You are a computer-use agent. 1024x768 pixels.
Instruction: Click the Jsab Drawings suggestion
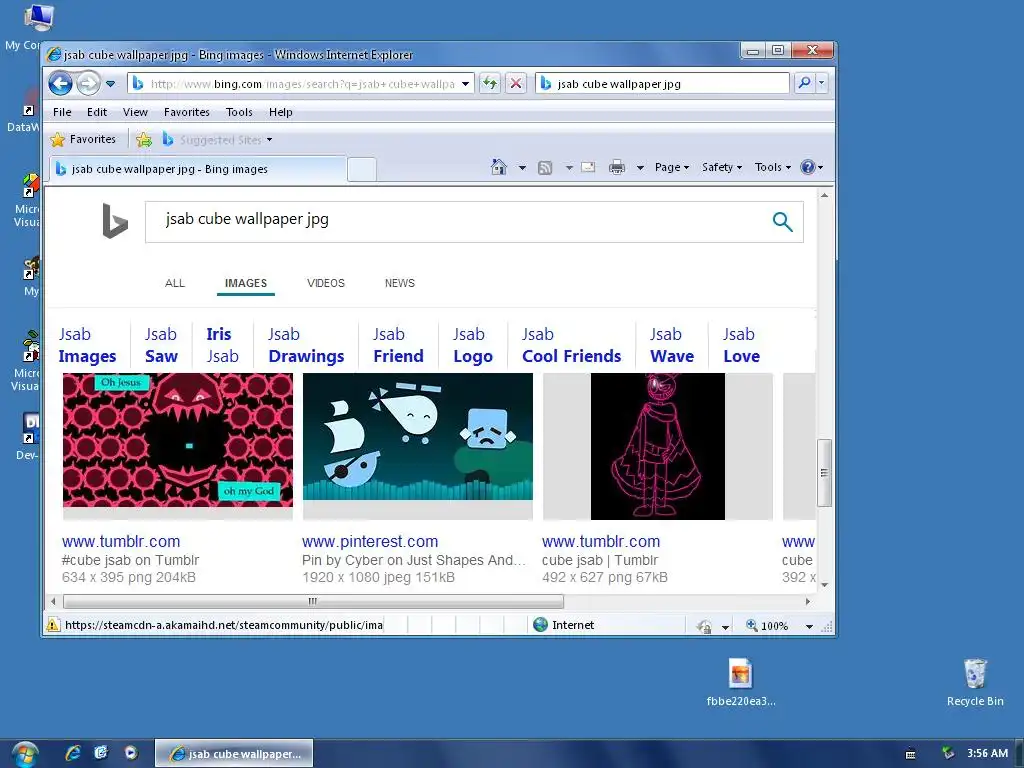click(x=306, y=345)
